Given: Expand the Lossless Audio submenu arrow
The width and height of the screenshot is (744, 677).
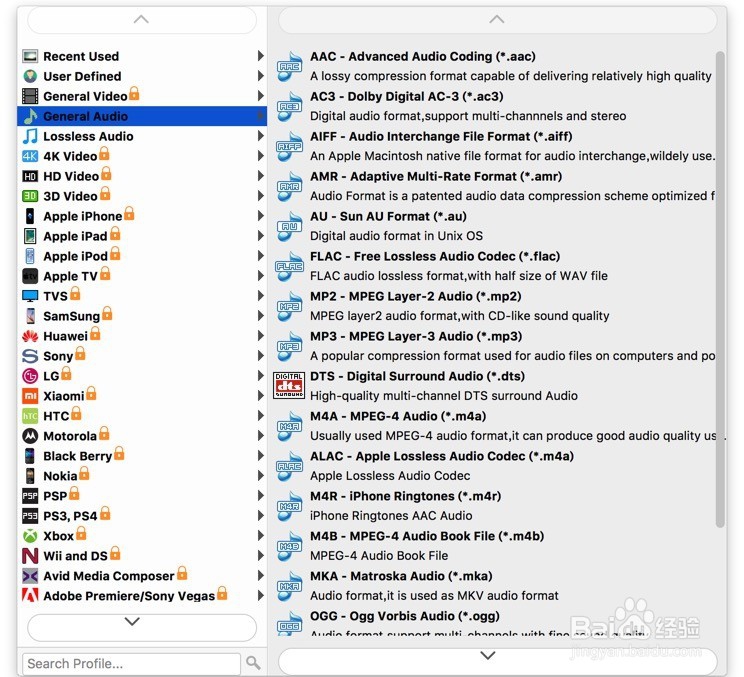Looking at the screenshot, I should [260, 136].
